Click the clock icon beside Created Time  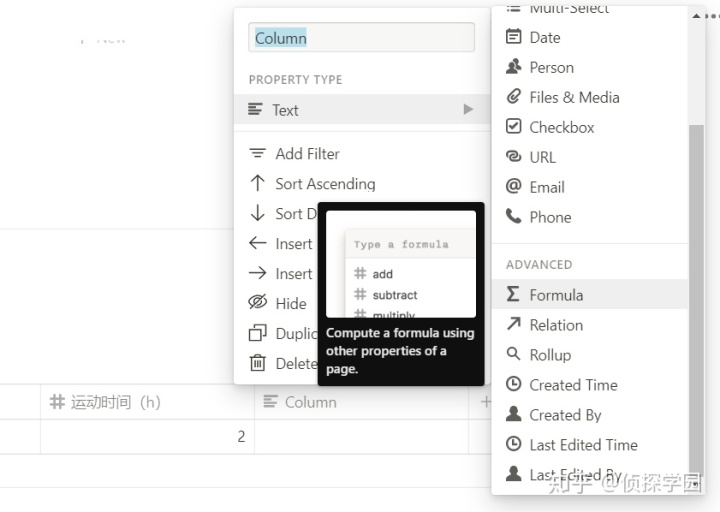513,383
